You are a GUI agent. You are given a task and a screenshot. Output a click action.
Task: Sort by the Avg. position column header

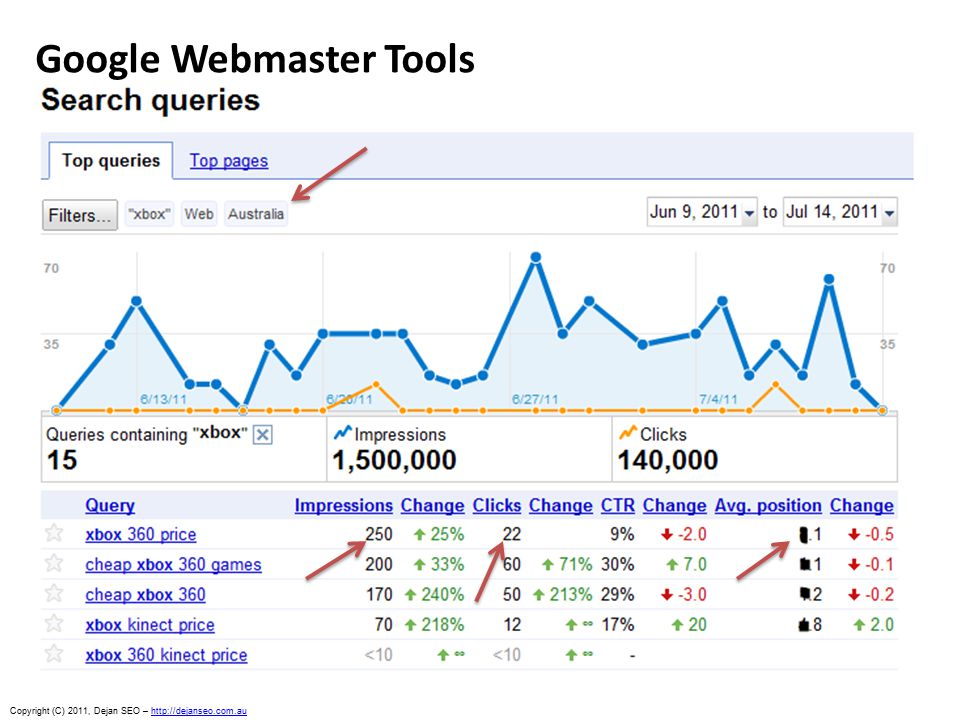(x=768, y=506)
